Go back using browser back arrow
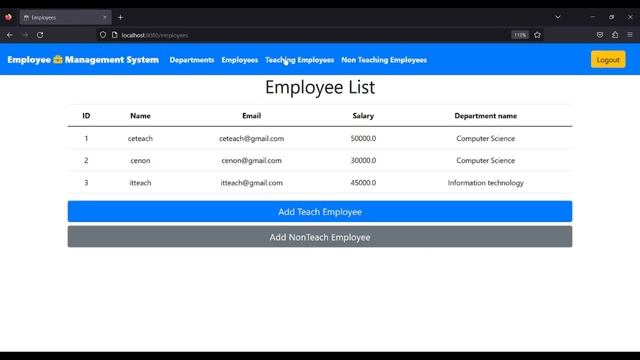Viewport: 640px width, 360px height. click(10, 35)
